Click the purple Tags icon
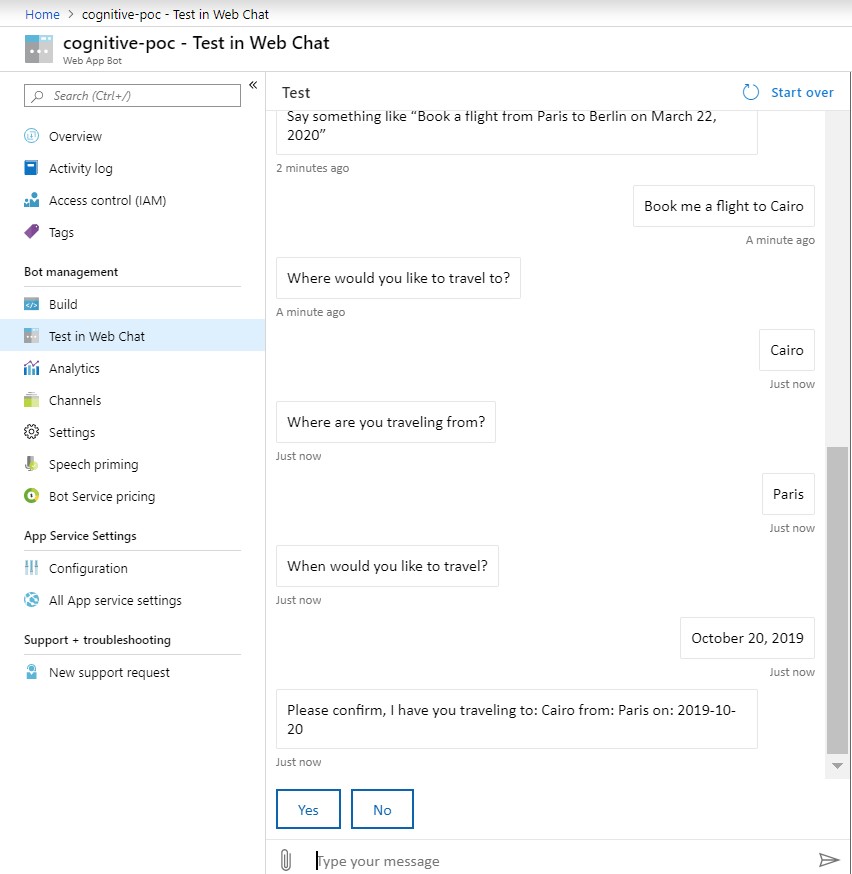This screenshot has height=874, width=852. [x=31, y=233]
